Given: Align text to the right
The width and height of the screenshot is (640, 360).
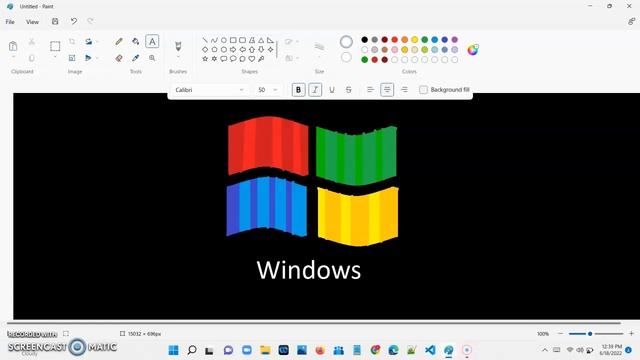Looking at the screenshot, I should [404, 90].
